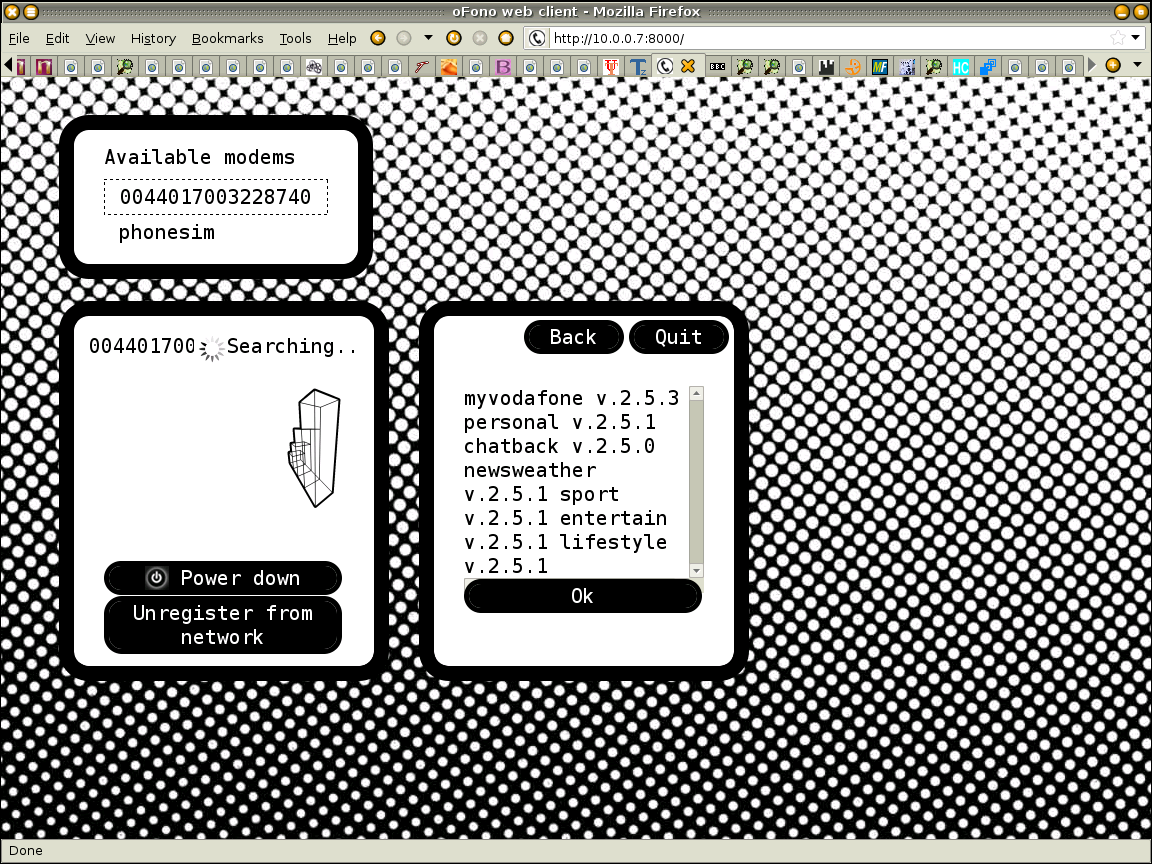Switch to the BBC tab
1152x864 pixels.
717,67
